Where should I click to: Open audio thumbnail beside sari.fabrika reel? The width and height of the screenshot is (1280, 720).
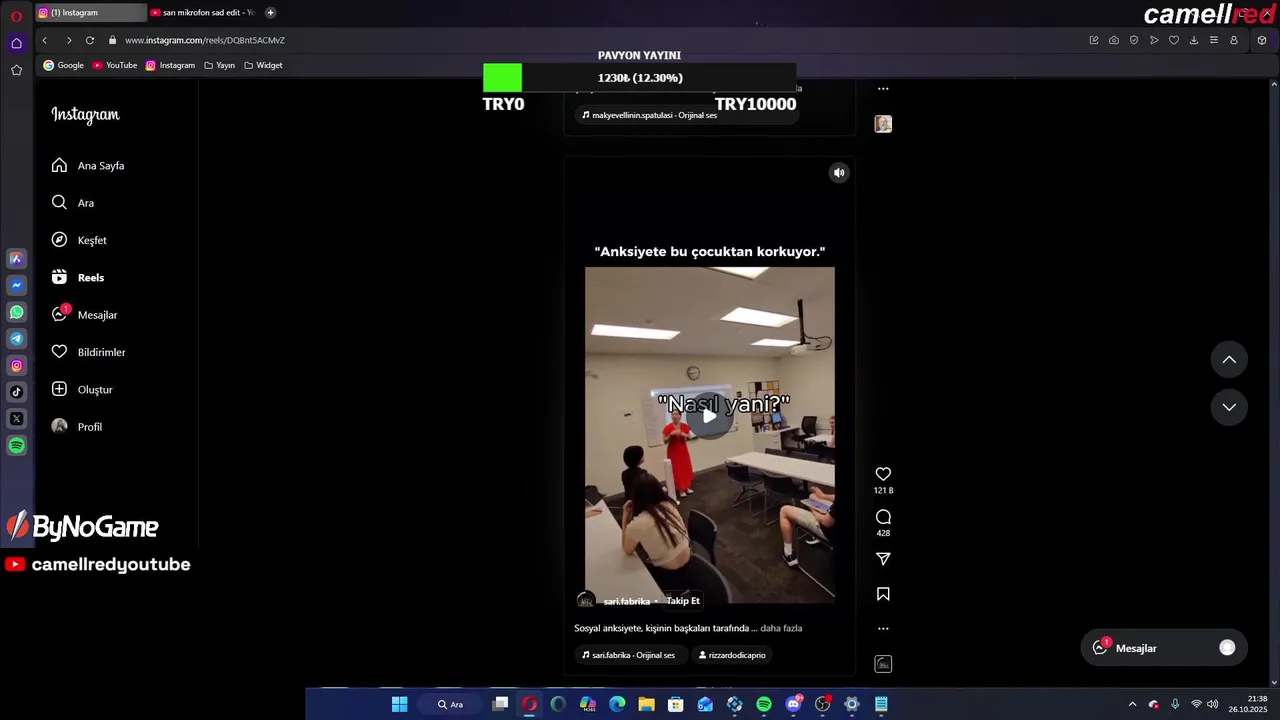point(883,664)
